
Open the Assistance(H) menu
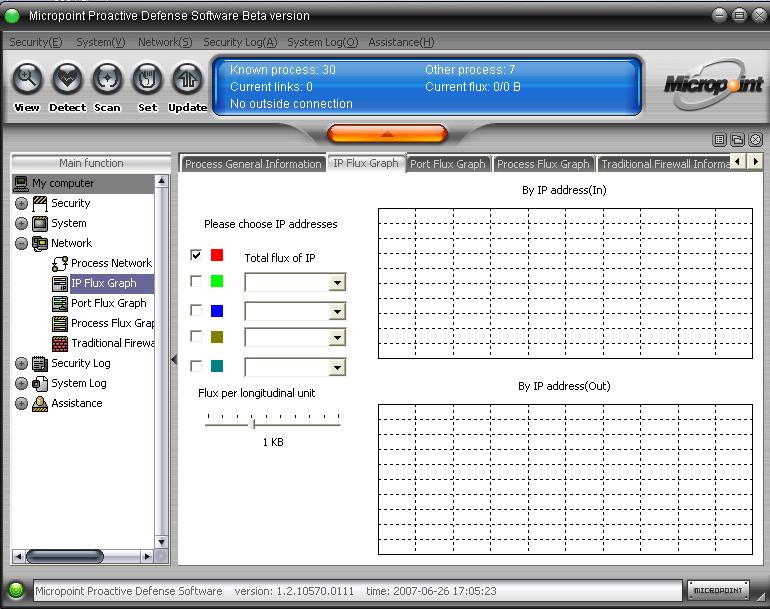(401, 42)
